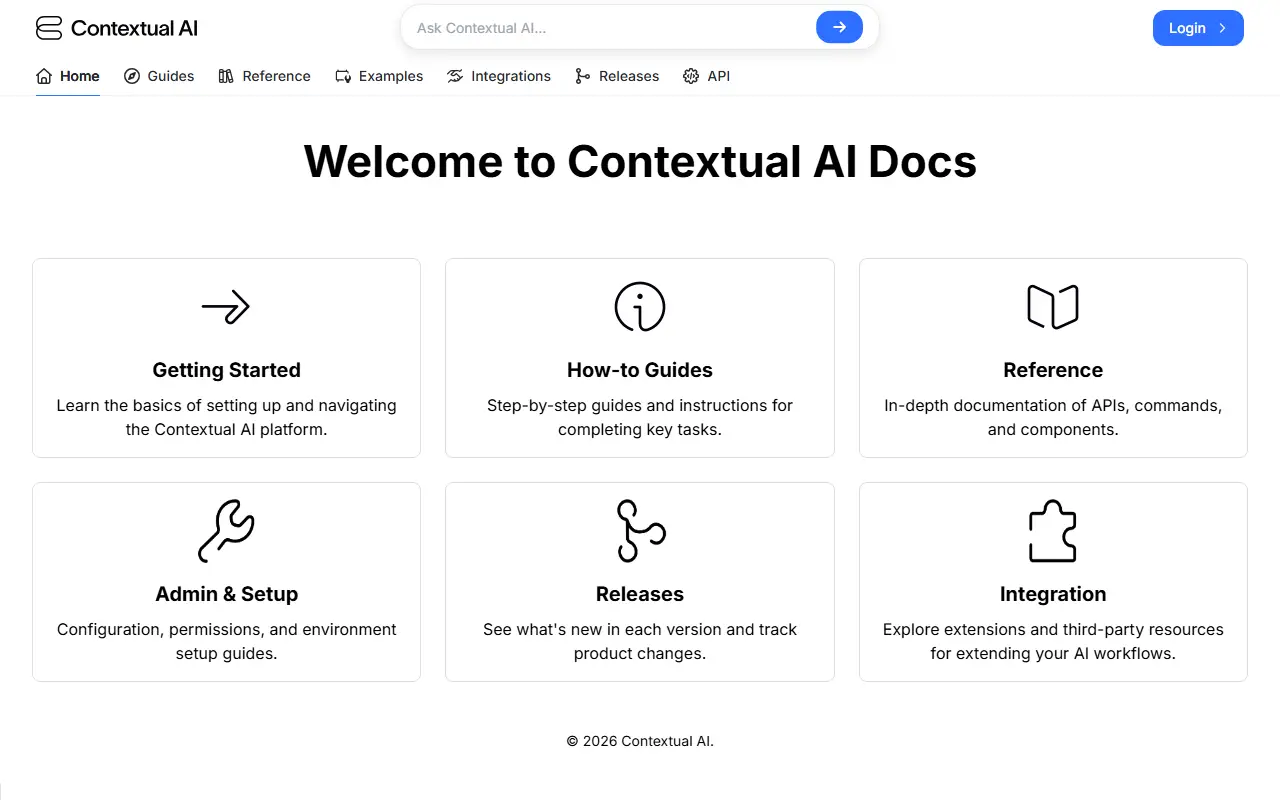Click the info icon on How-to Guides card

click(x=640, y=307)
